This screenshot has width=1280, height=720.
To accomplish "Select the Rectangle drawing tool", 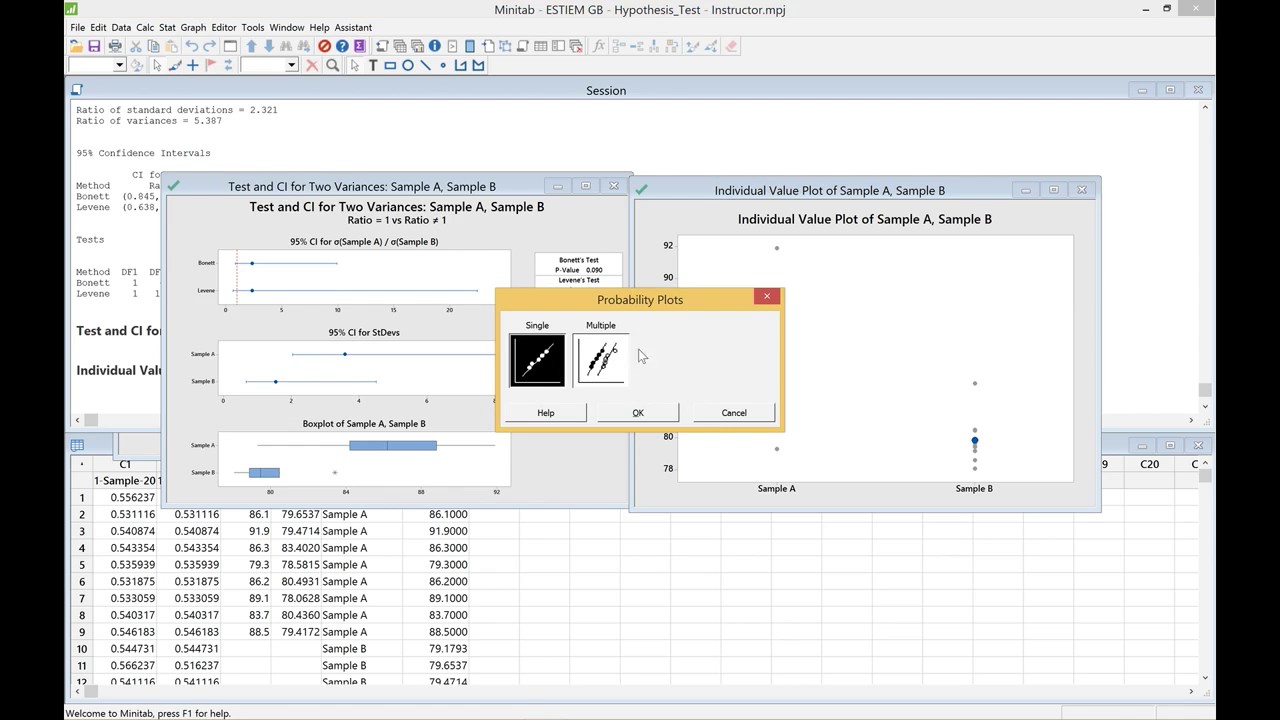I will click(390, 65).
